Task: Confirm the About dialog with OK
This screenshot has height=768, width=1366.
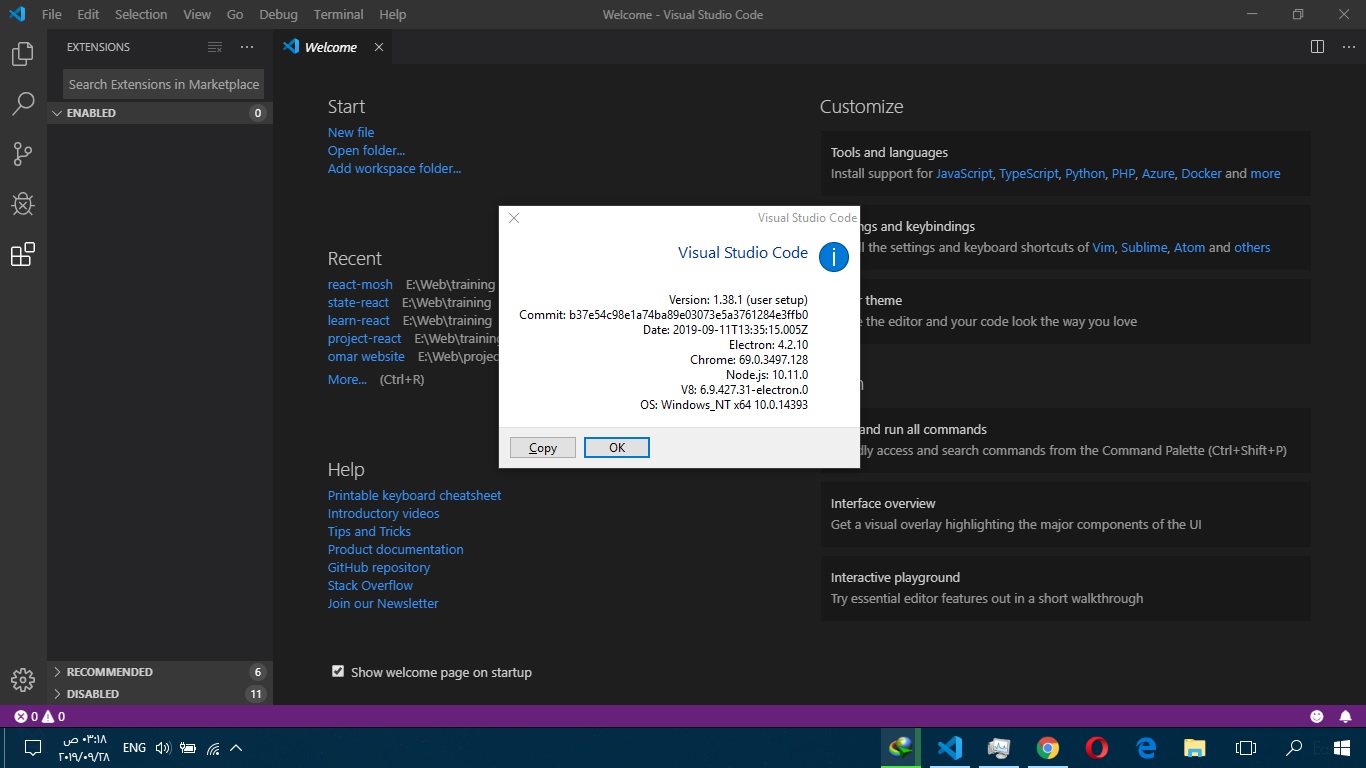Action: tap(617, 447)
